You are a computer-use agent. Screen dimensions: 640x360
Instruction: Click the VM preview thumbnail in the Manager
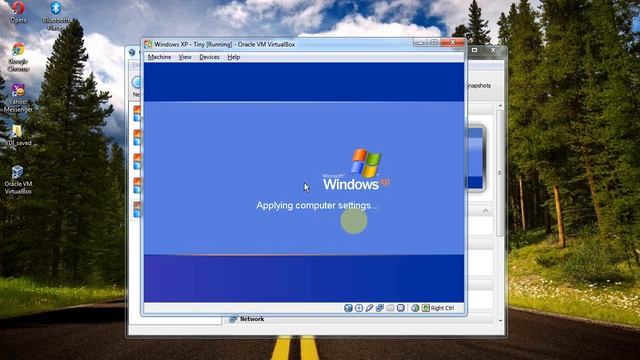476,158
